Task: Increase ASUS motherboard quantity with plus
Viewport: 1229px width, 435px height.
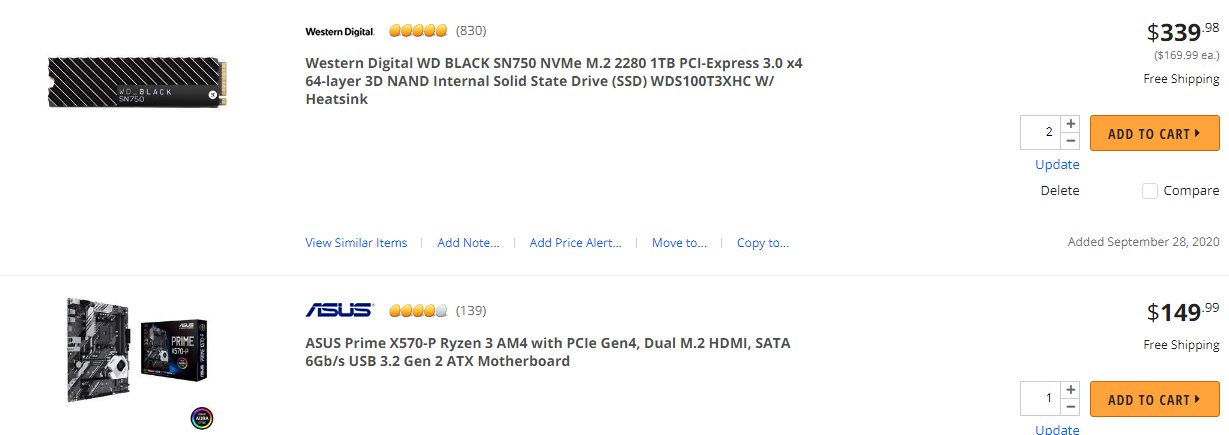Action: coord(1071,390)
